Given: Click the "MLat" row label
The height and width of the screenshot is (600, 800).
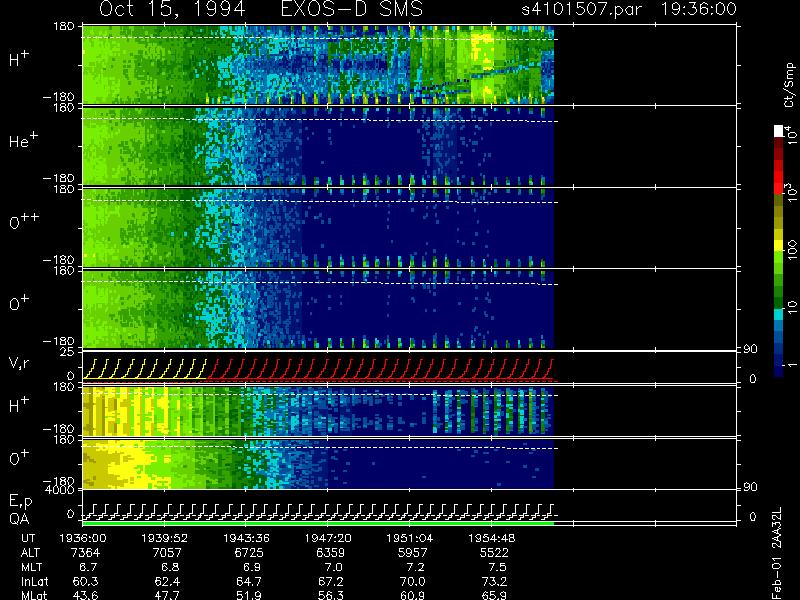Looking at the screenshot, I should click(34, 595).
